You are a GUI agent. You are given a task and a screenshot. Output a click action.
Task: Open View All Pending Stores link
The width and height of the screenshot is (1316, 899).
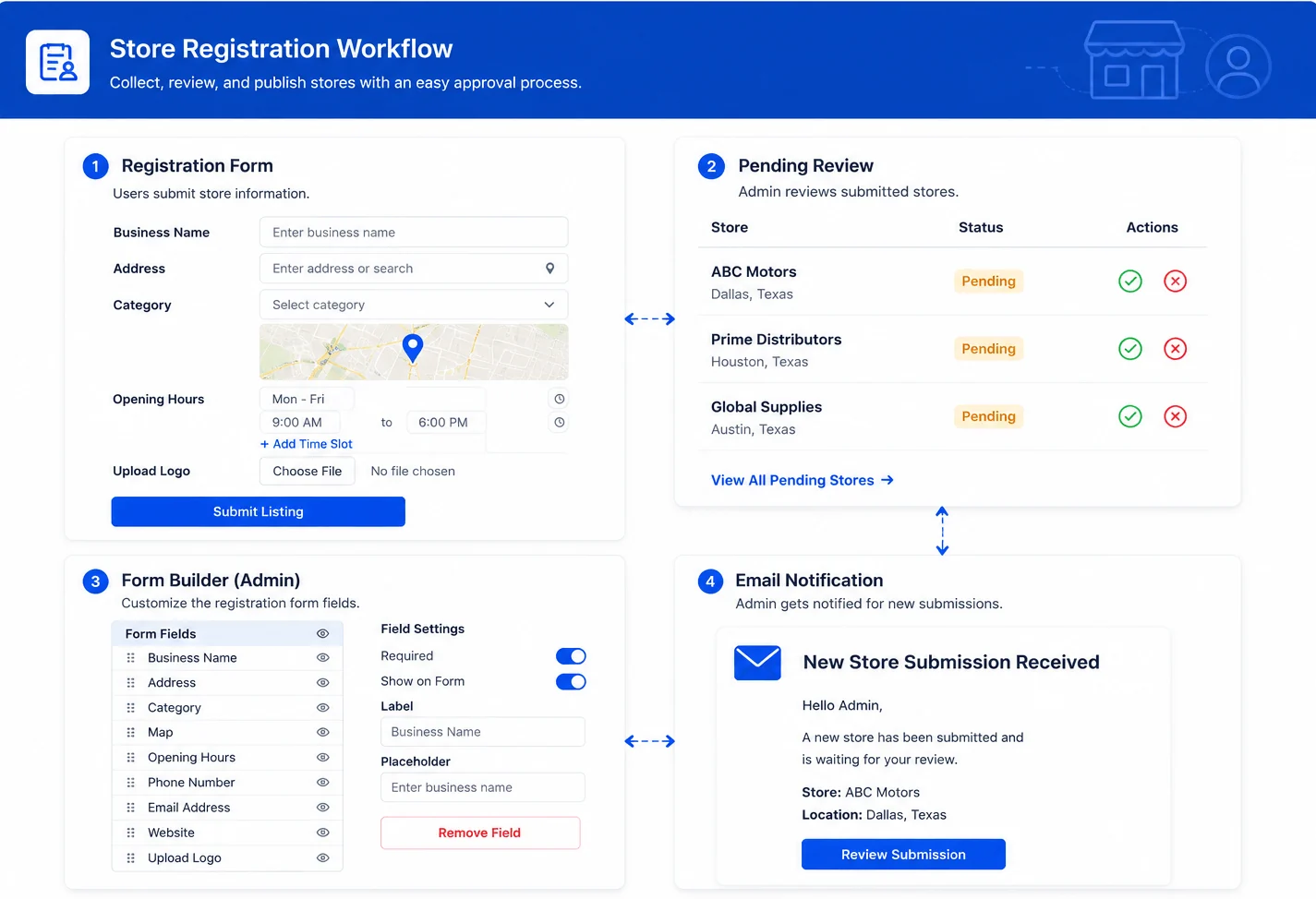(x=802, y=480)
